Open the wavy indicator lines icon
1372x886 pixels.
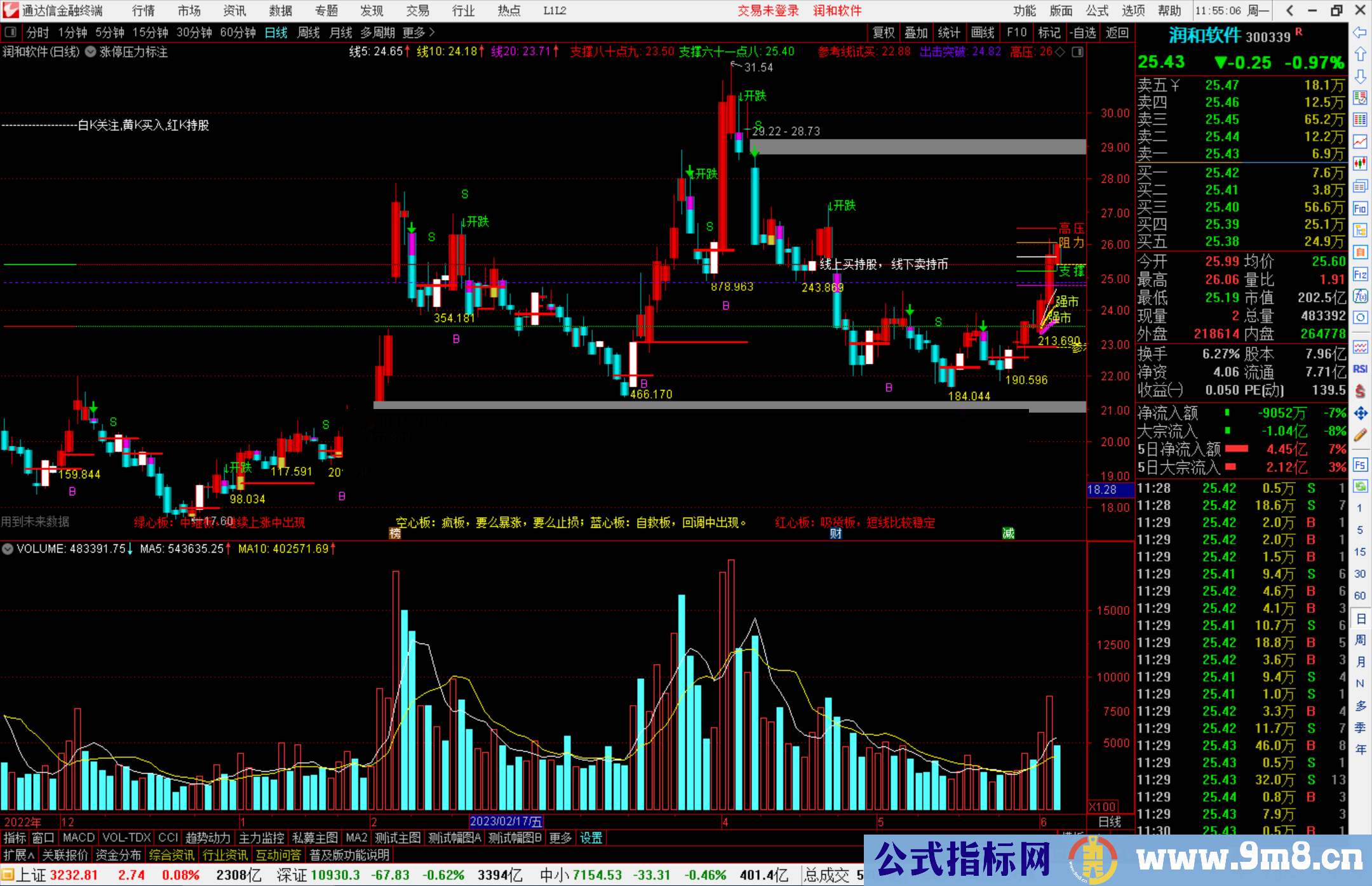[x=1360, y=347]
